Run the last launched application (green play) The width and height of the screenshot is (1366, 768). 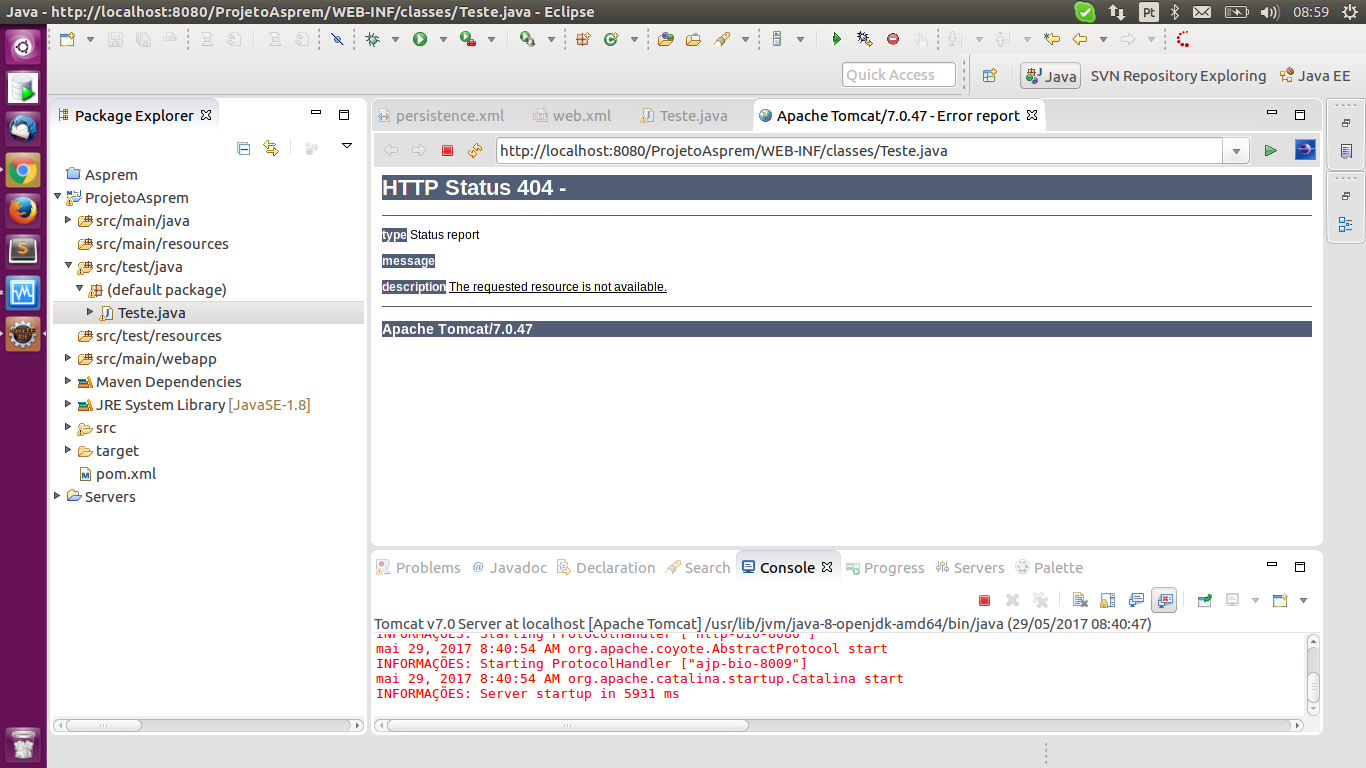[420, 39]
